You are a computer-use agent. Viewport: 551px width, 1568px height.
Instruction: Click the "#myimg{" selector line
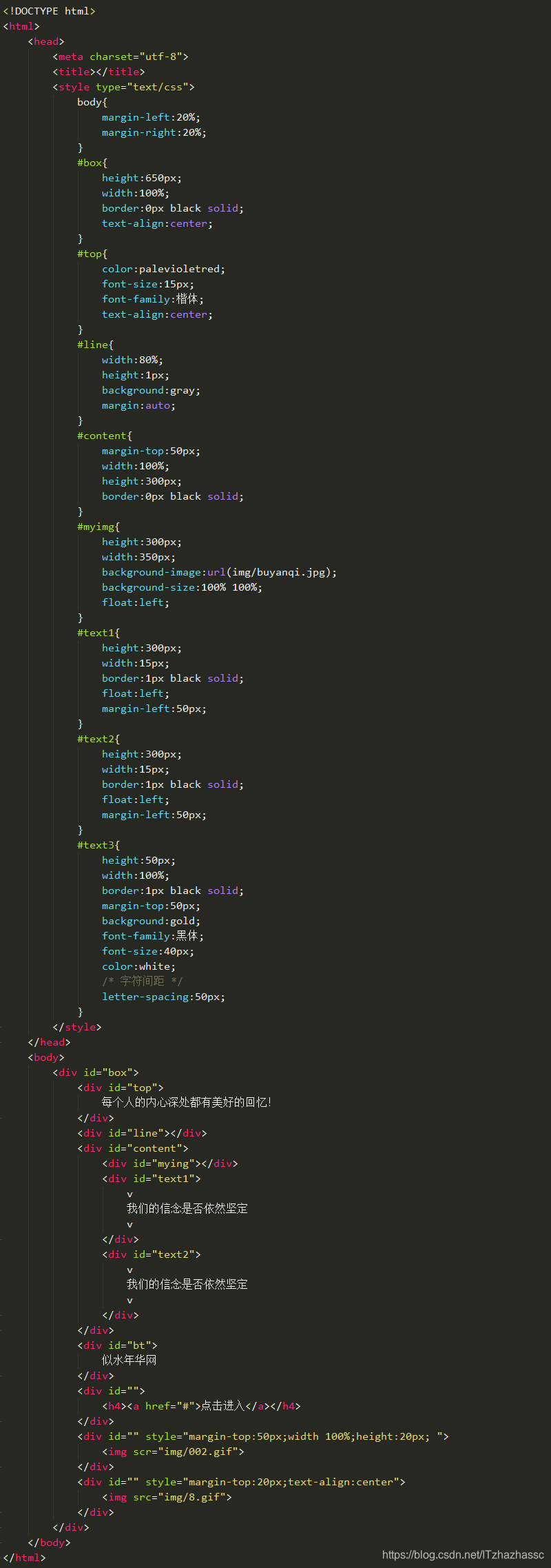click(98, 527)
